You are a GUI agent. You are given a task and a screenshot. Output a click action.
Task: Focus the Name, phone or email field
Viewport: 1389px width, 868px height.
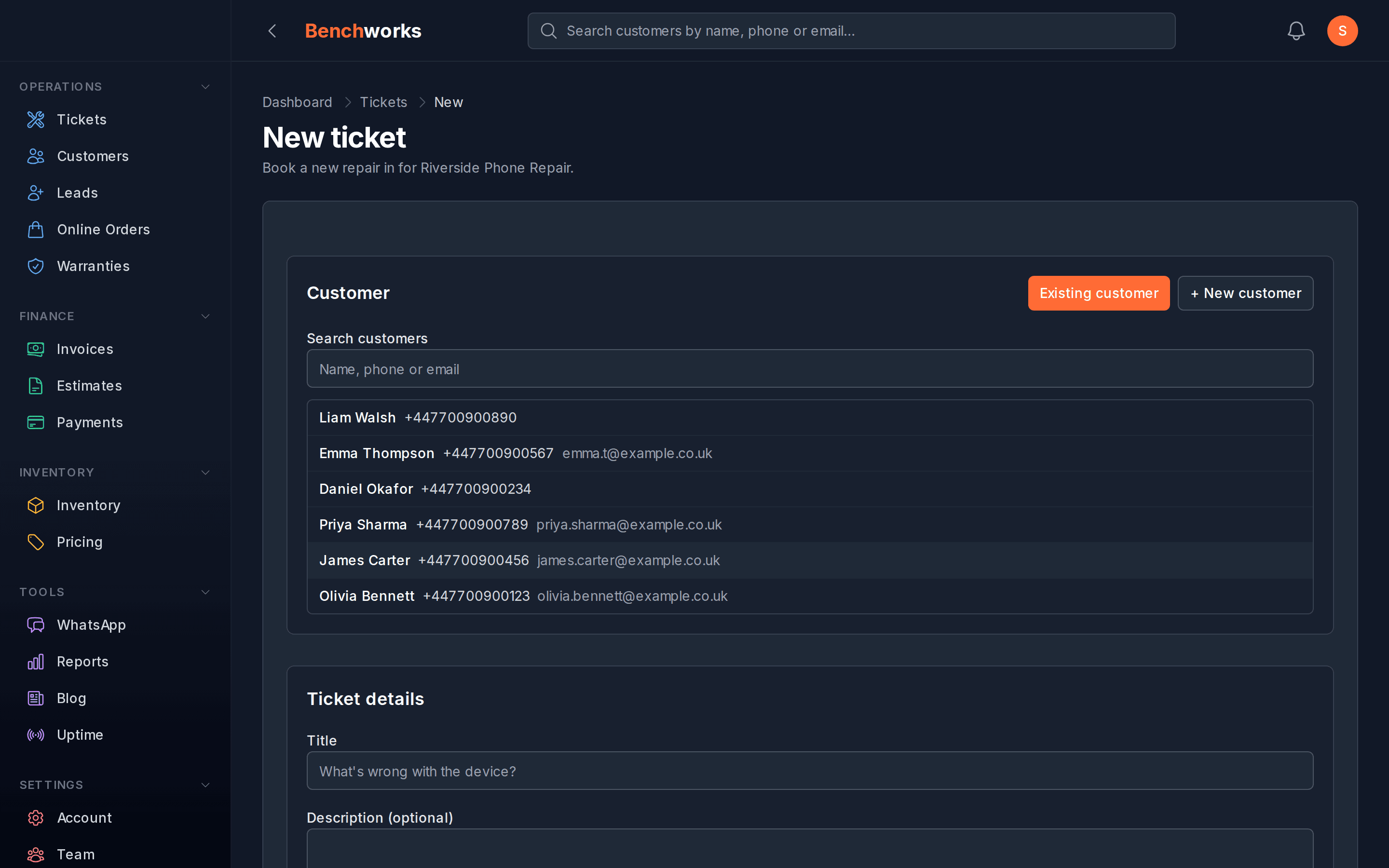point(810,368)
